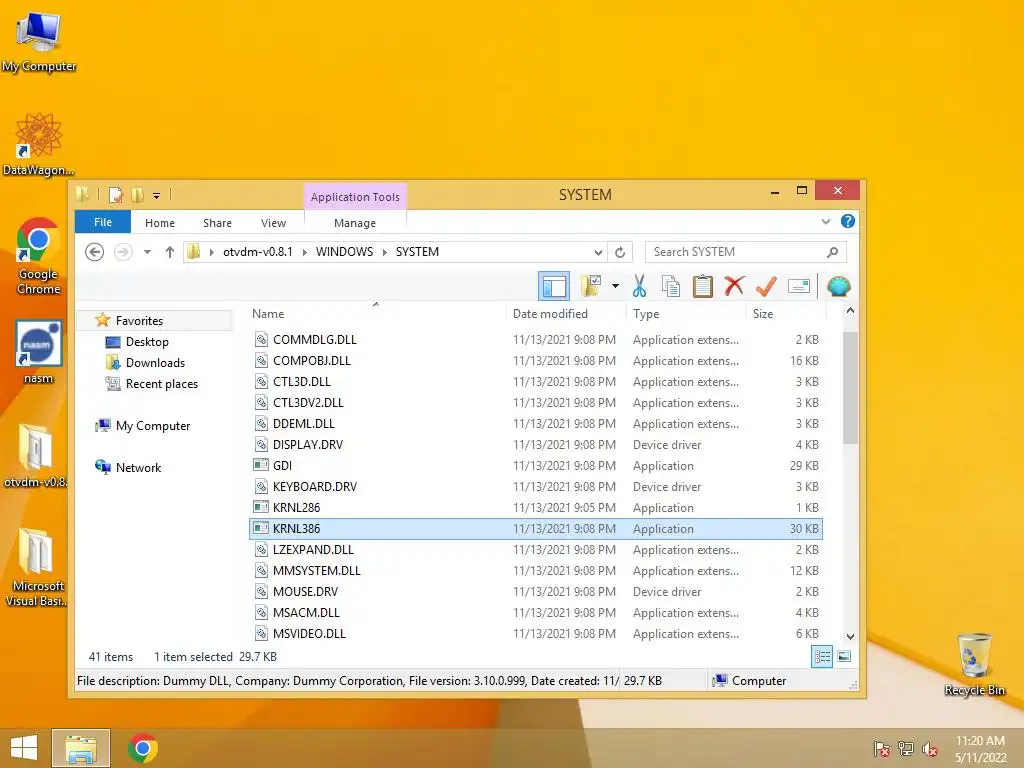This screenshot has height=768, width=1024.
Task: Click the Start button on taskbar
Action: pyautogui.click(x=24, y=748)
